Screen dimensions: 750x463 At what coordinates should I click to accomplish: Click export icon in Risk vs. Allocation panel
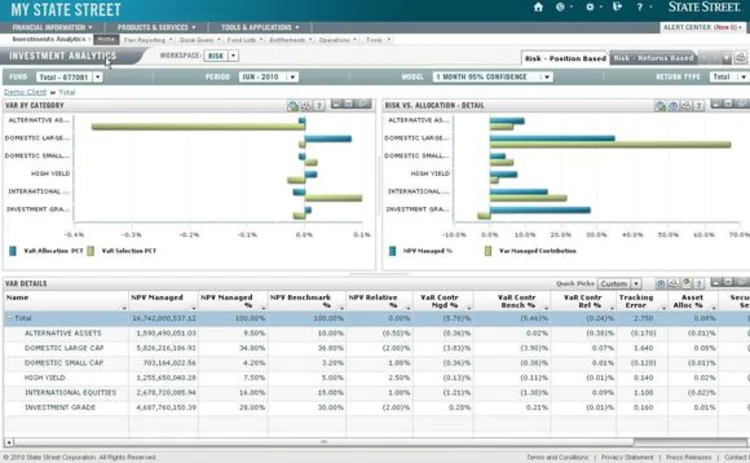(x=660, y=106)
